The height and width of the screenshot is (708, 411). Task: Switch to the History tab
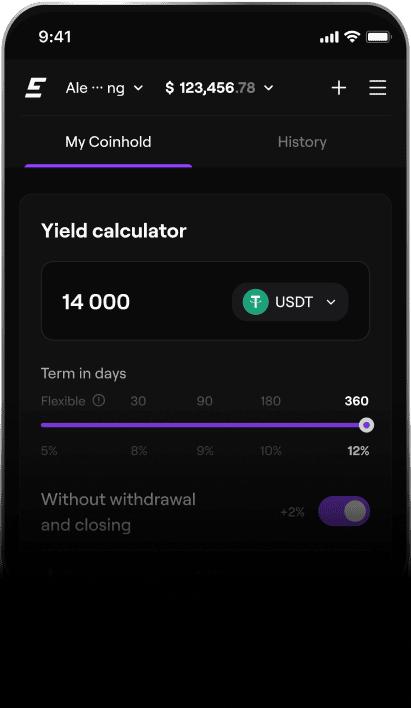302,142
